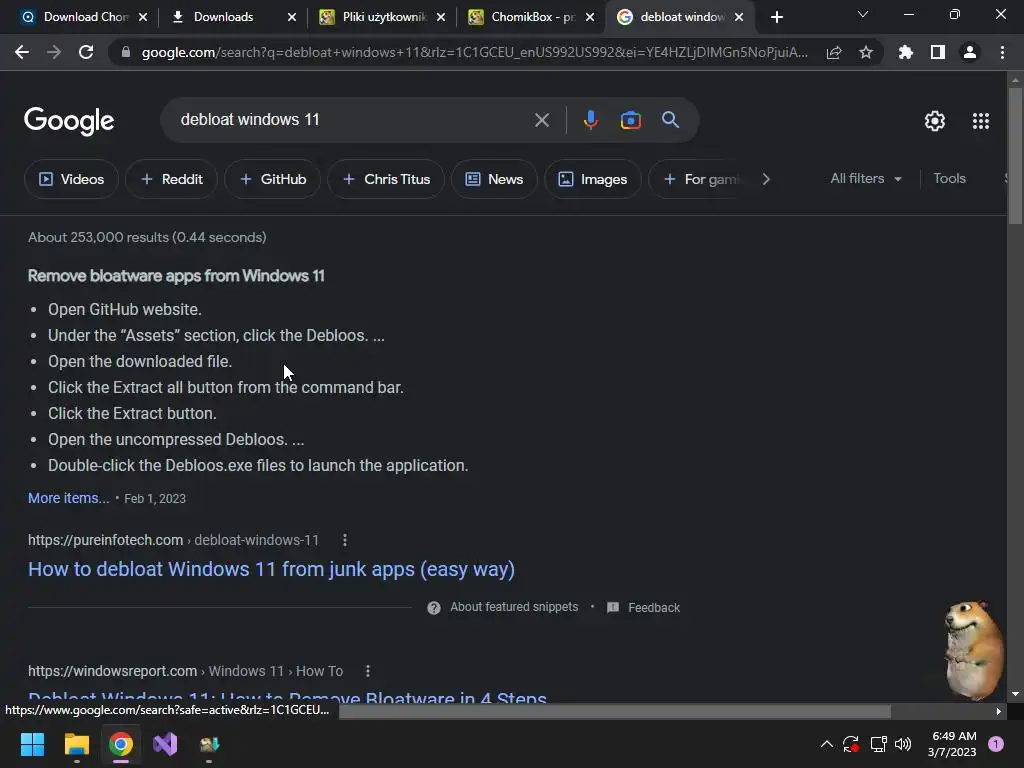
Task: Open more options for pureinfotech result
Action: coord(345,540)
